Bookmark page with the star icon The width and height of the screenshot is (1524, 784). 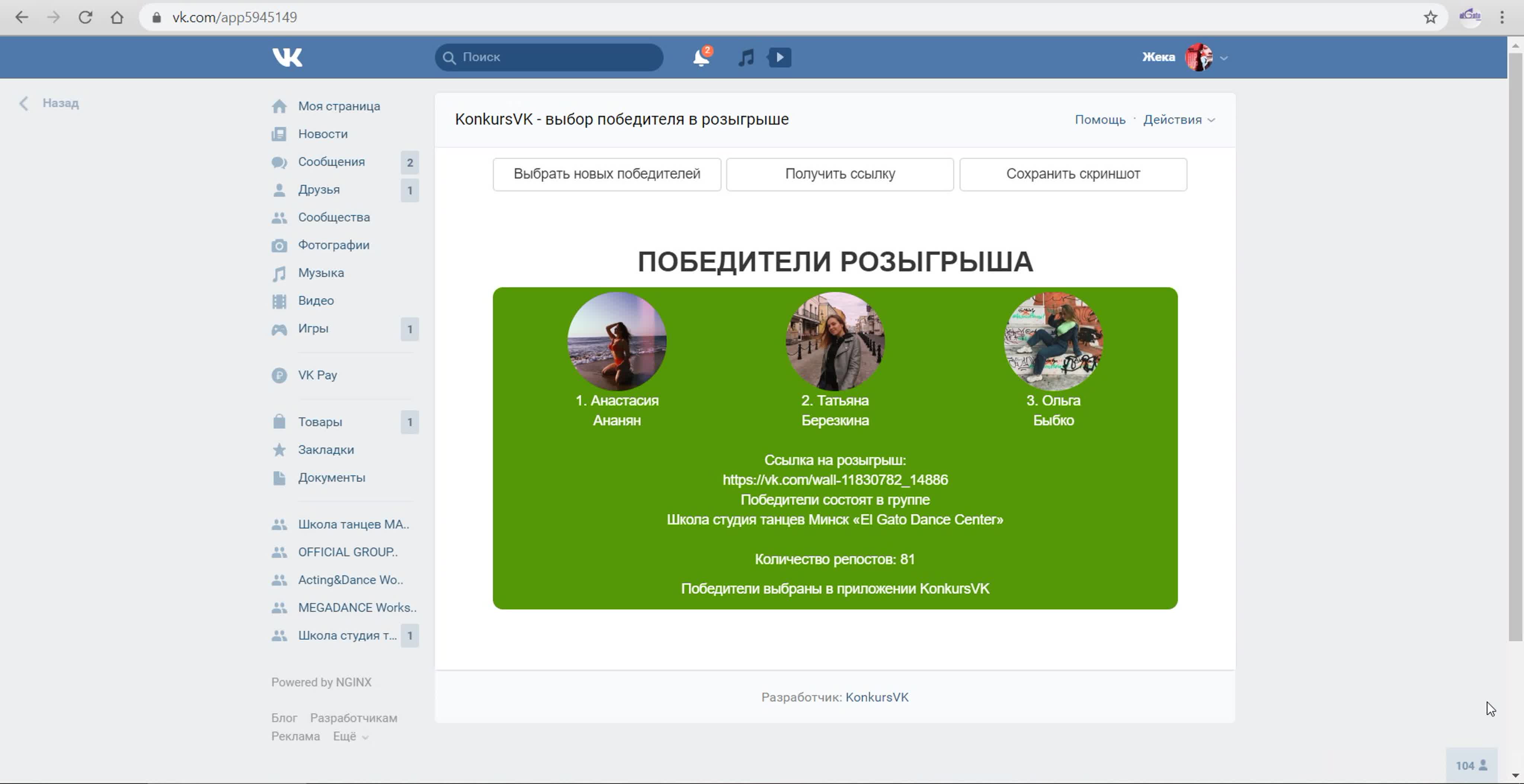[x=1430, y=17]
